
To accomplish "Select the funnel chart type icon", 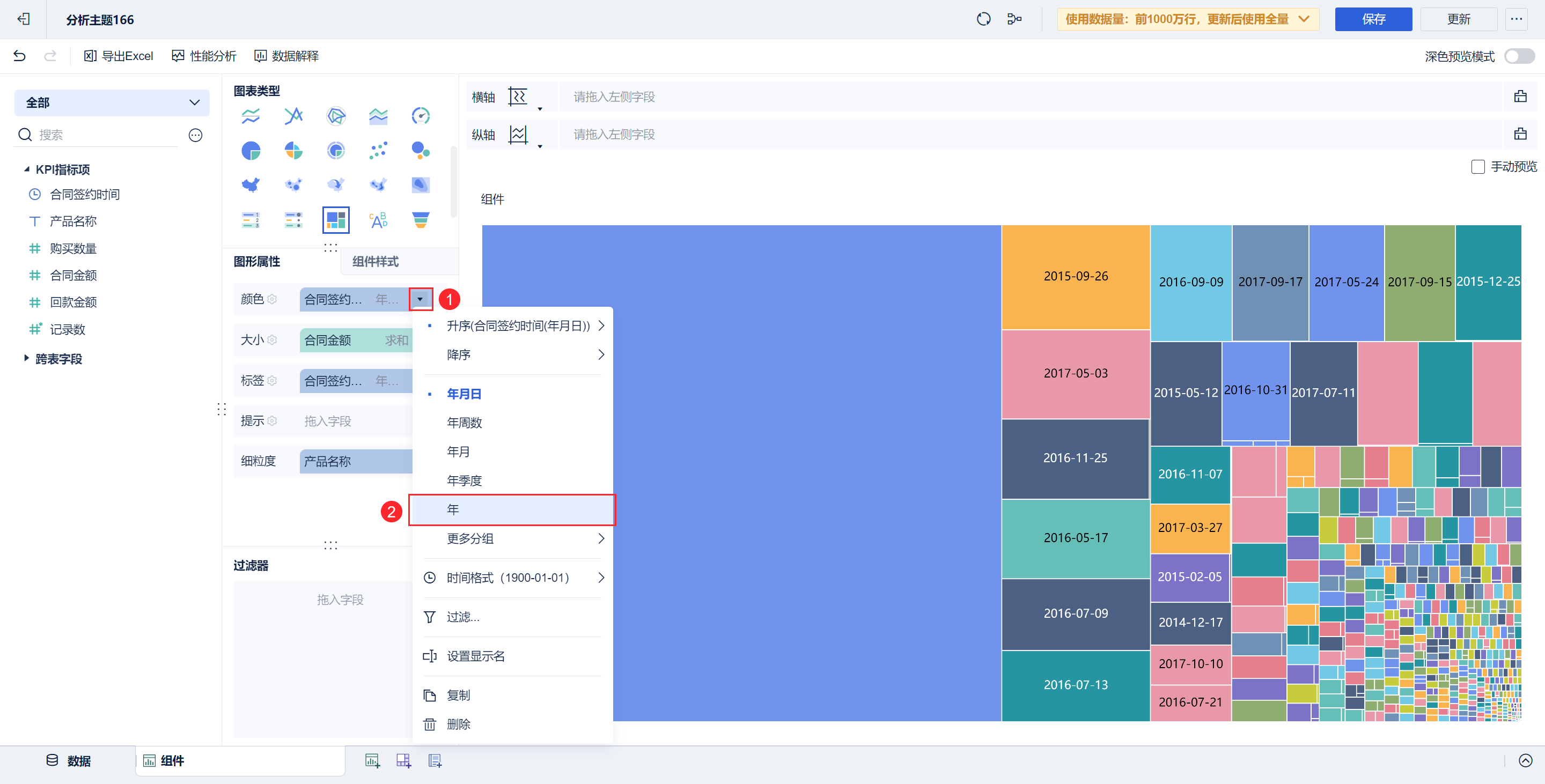I will tap(421, 220).
